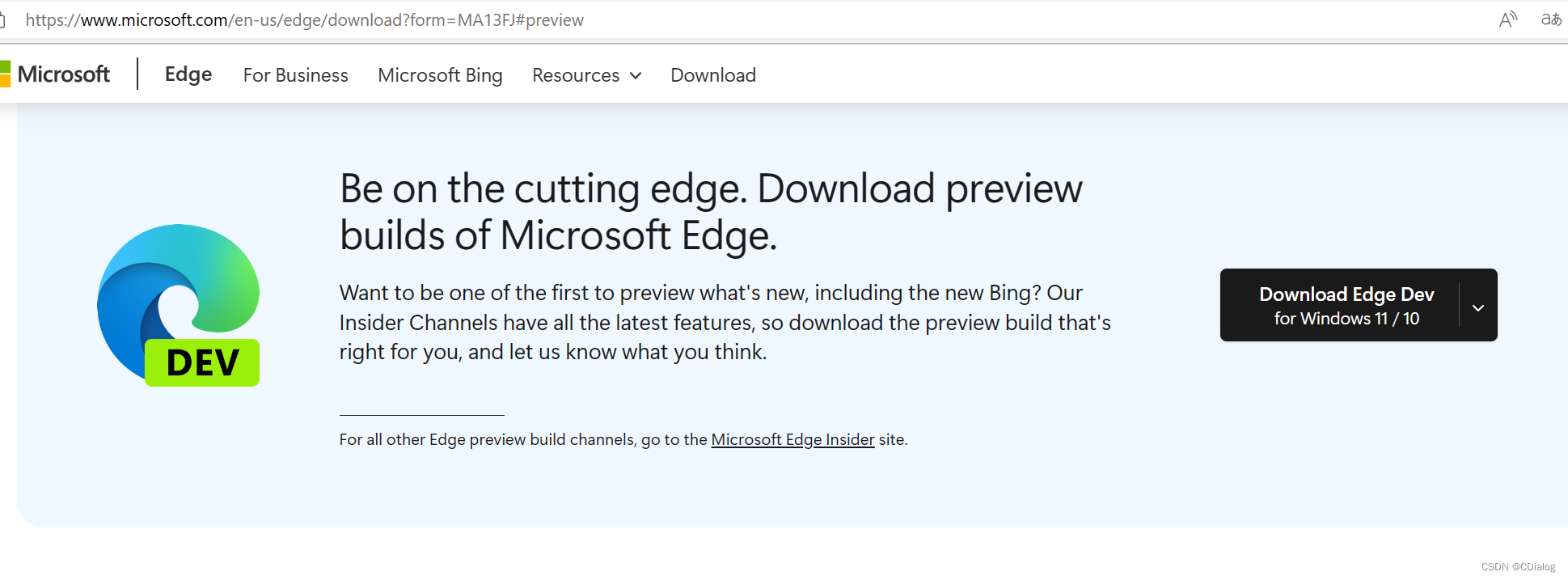The image size is (1568, 580).
Task: Click the Download navigation item
Action: [x=712, y=74]
